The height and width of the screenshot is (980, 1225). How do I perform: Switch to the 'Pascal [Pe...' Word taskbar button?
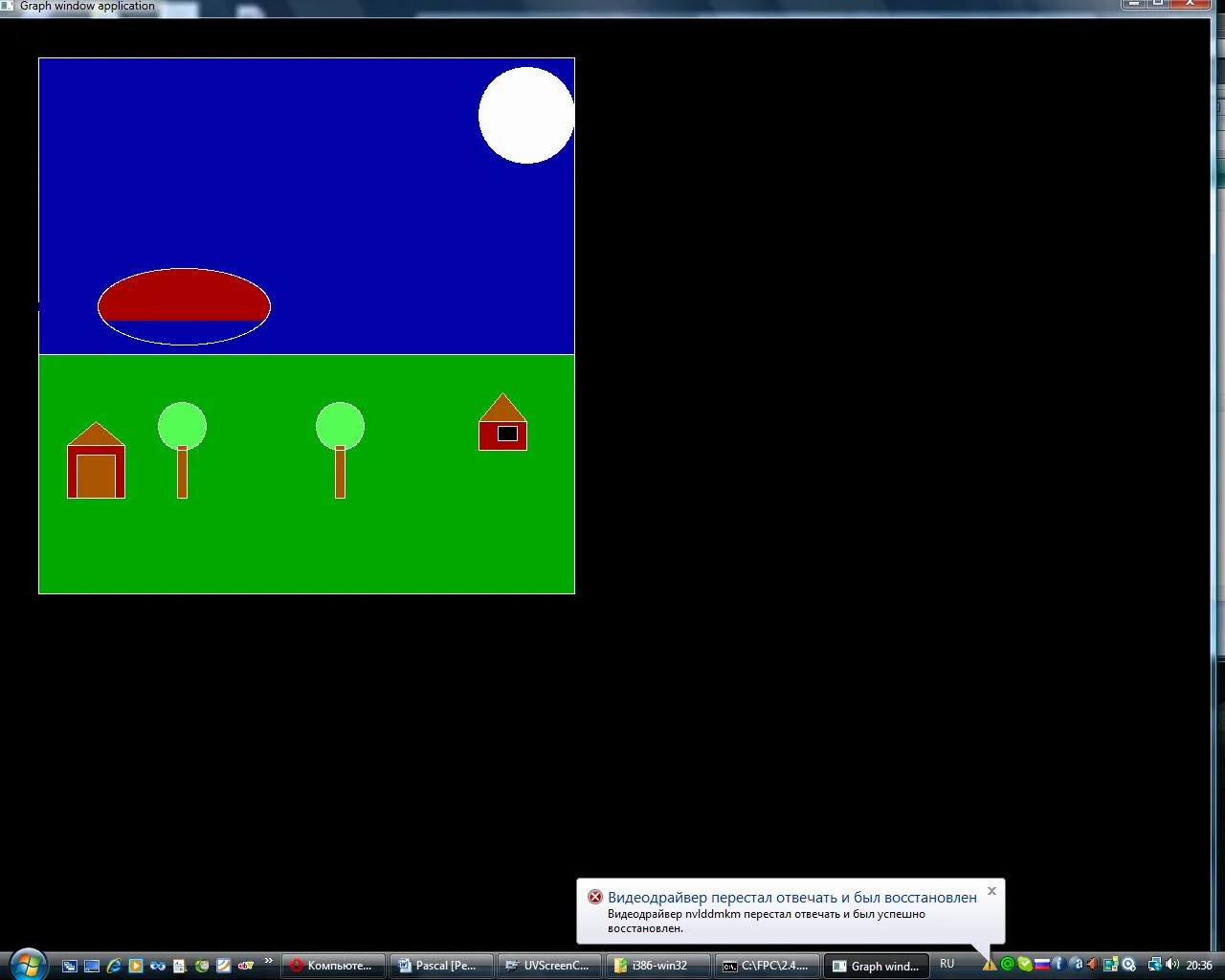point(441,966)
